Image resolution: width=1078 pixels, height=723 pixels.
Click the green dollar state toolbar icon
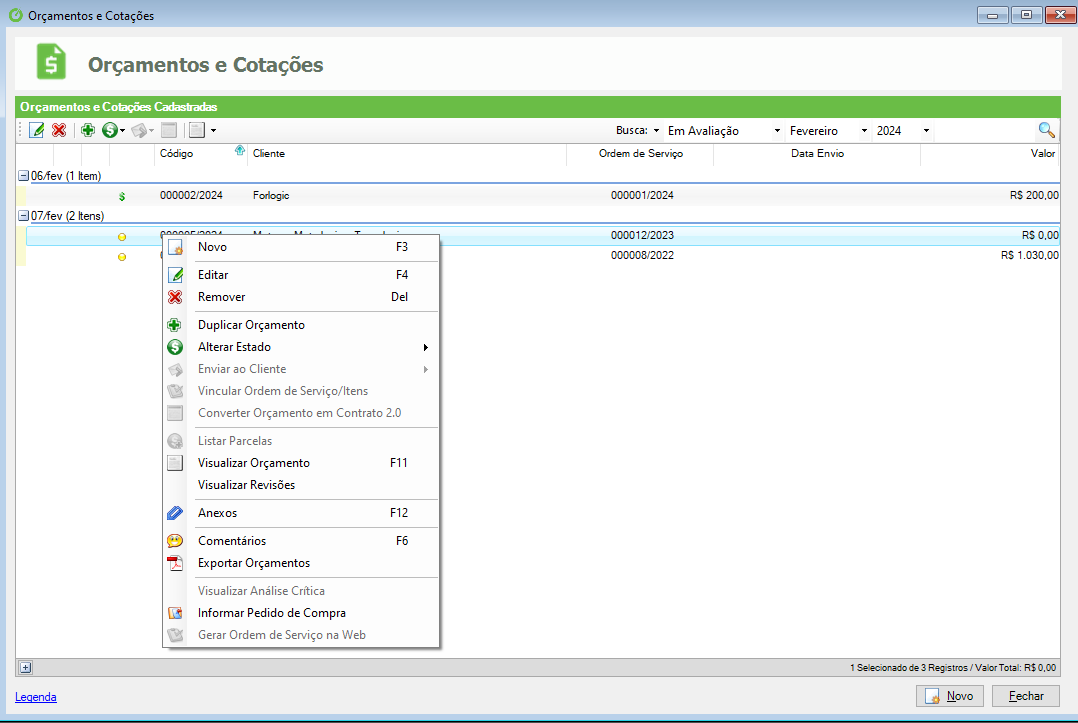pos(109,130)
